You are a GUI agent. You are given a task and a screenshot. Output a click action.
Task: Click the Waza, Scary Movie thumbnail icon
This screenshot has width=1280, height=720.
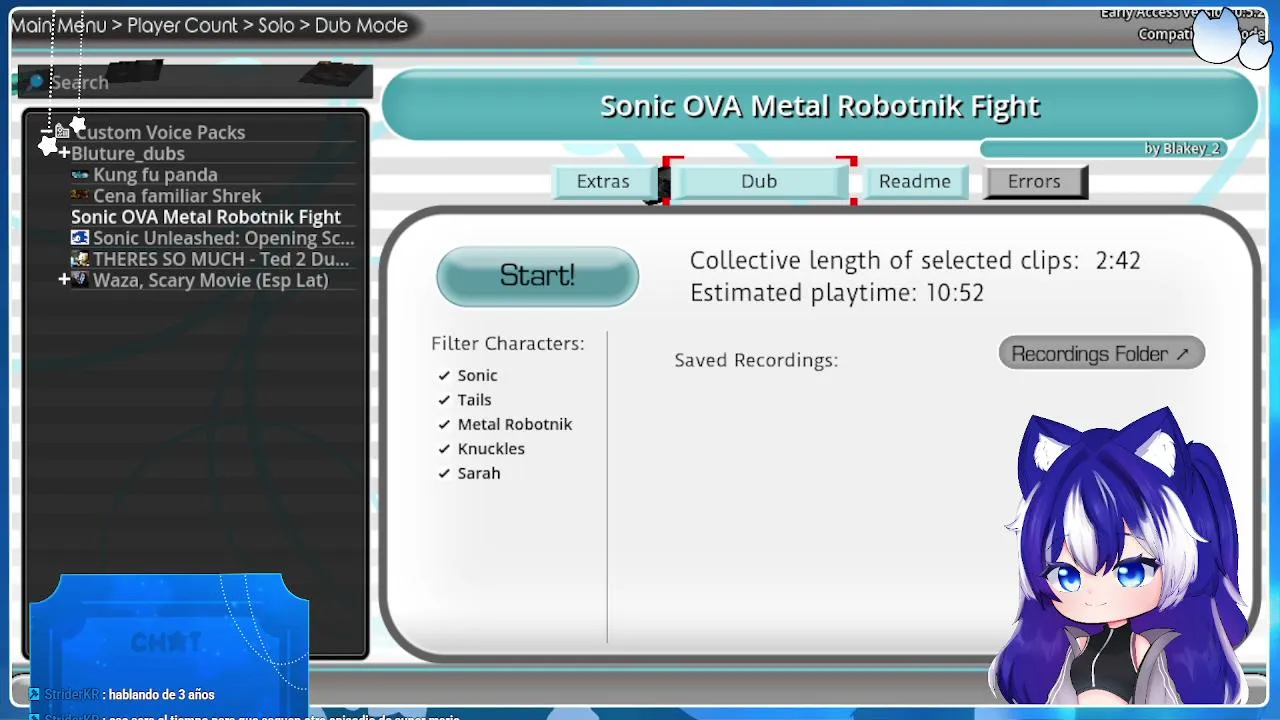[x=80, y=280]
